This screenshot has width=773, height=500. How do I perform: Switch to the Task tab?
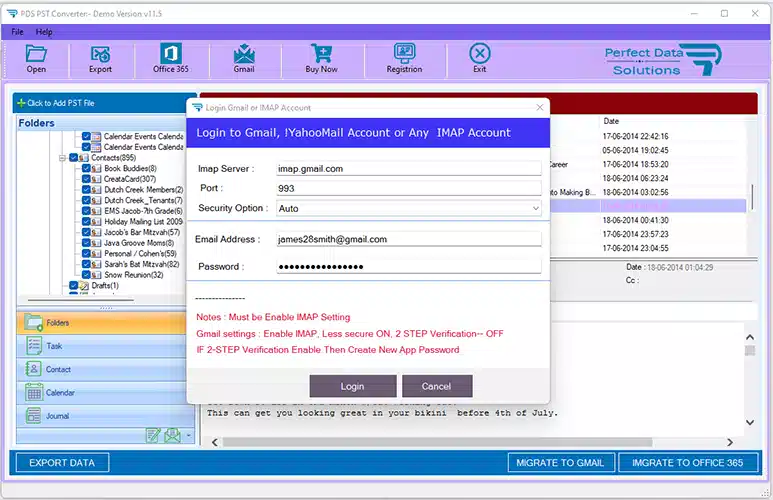(x=103, y=346)
